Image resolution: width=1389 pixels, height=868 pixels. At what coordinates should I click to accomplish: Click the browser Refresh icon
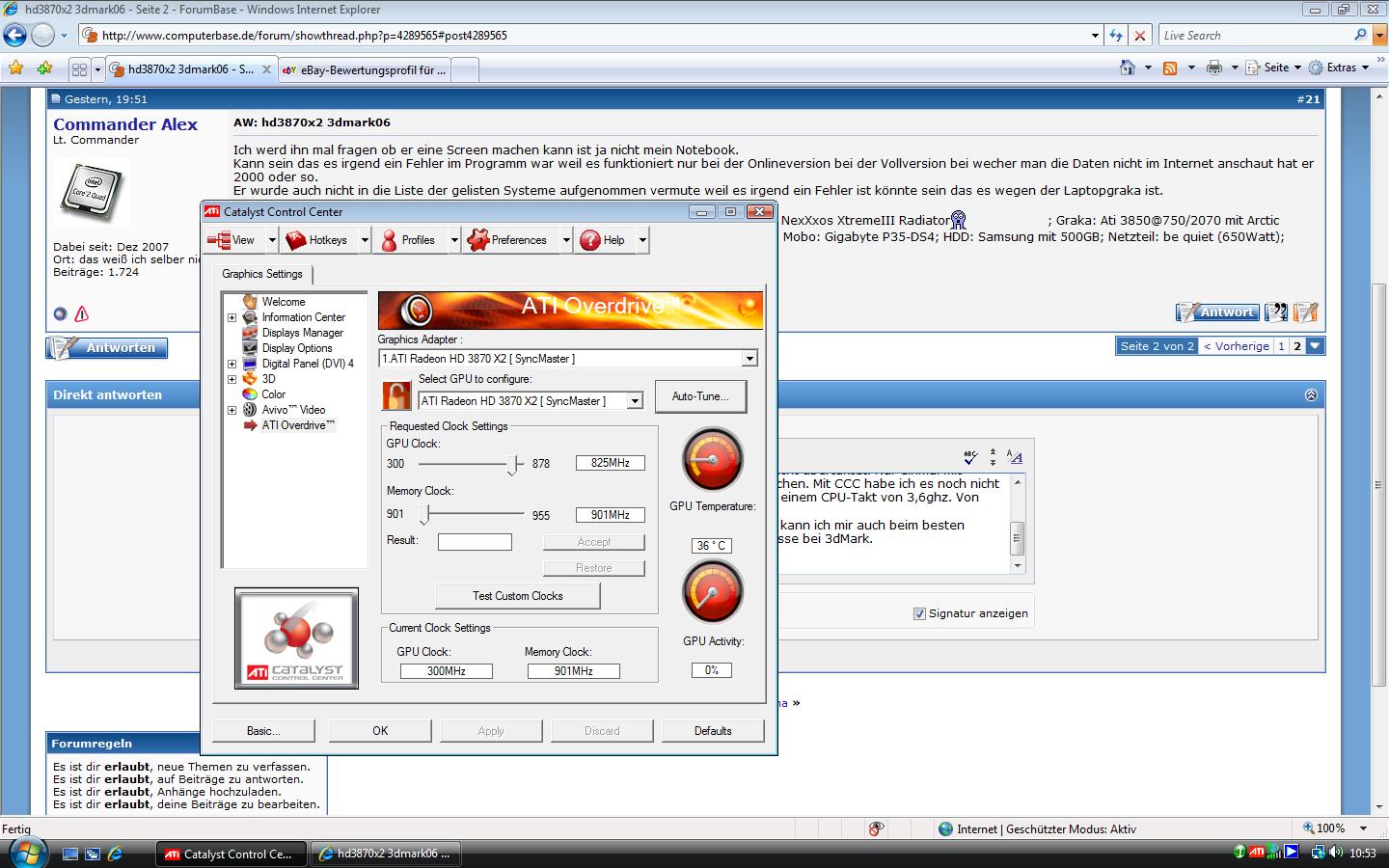click(x=1116, y=36)
